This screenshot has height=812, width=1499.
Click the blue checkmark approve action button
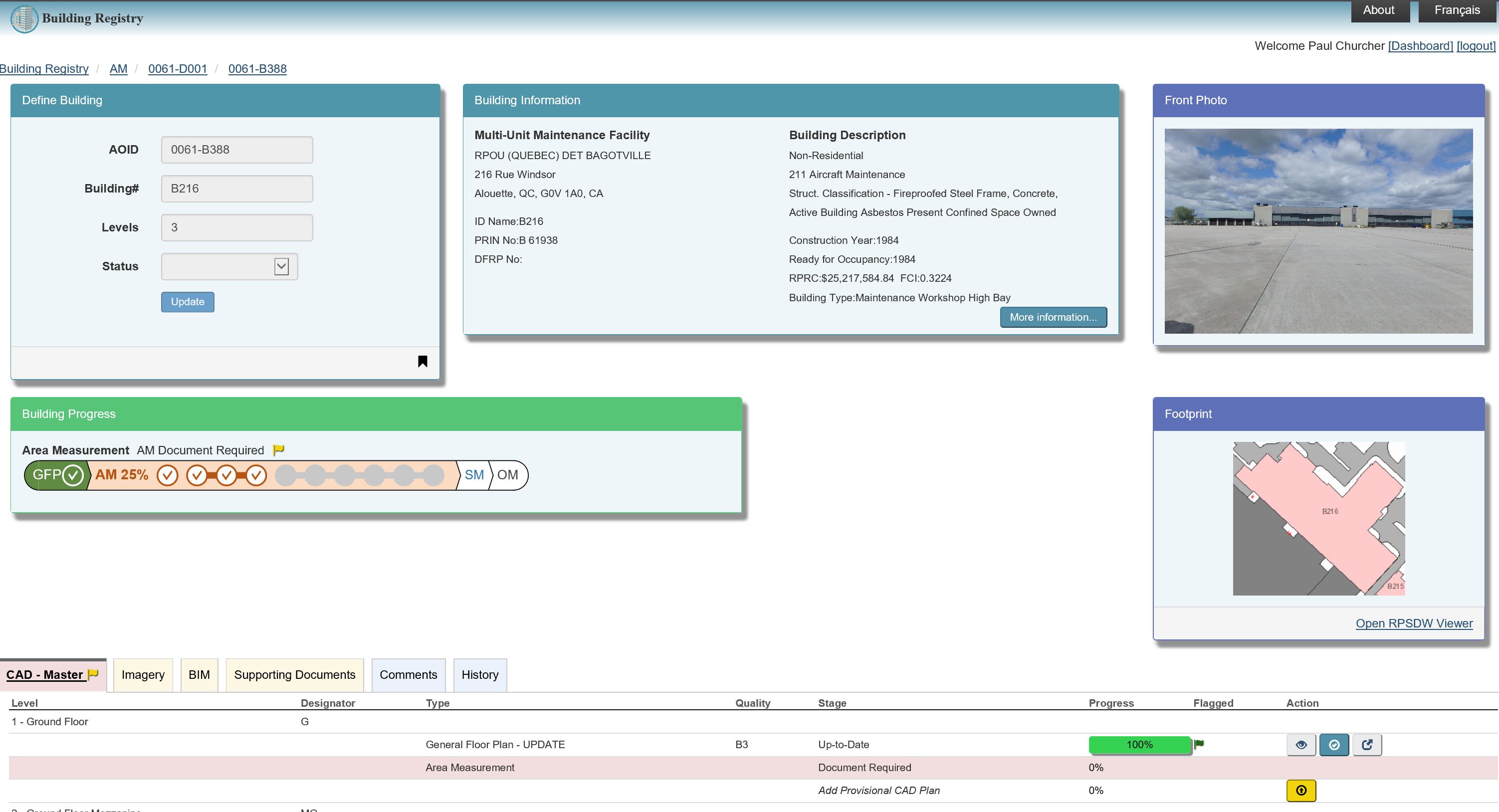1334,745
